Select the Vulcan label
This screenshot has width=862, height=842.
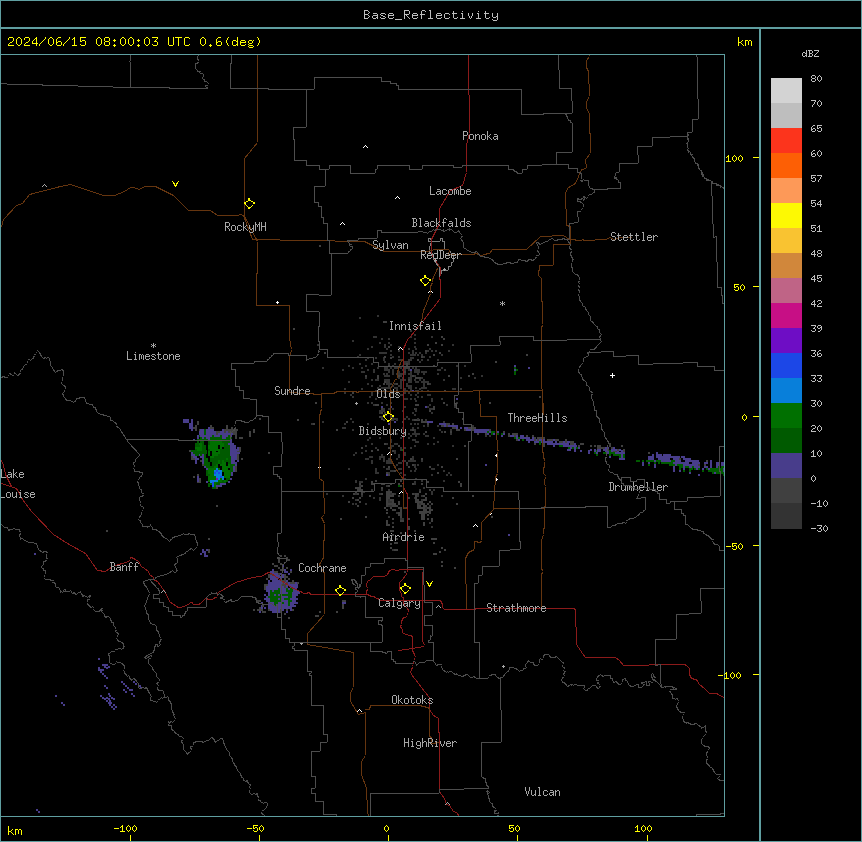[543, 792]
